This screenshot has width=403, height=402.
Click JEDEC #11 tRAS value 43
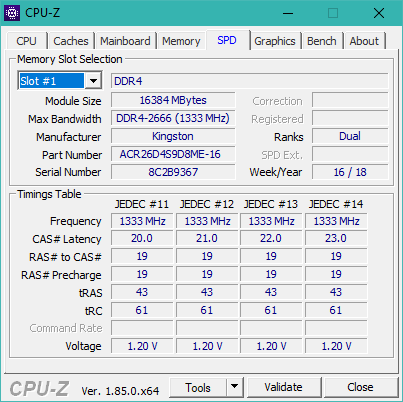142,292
